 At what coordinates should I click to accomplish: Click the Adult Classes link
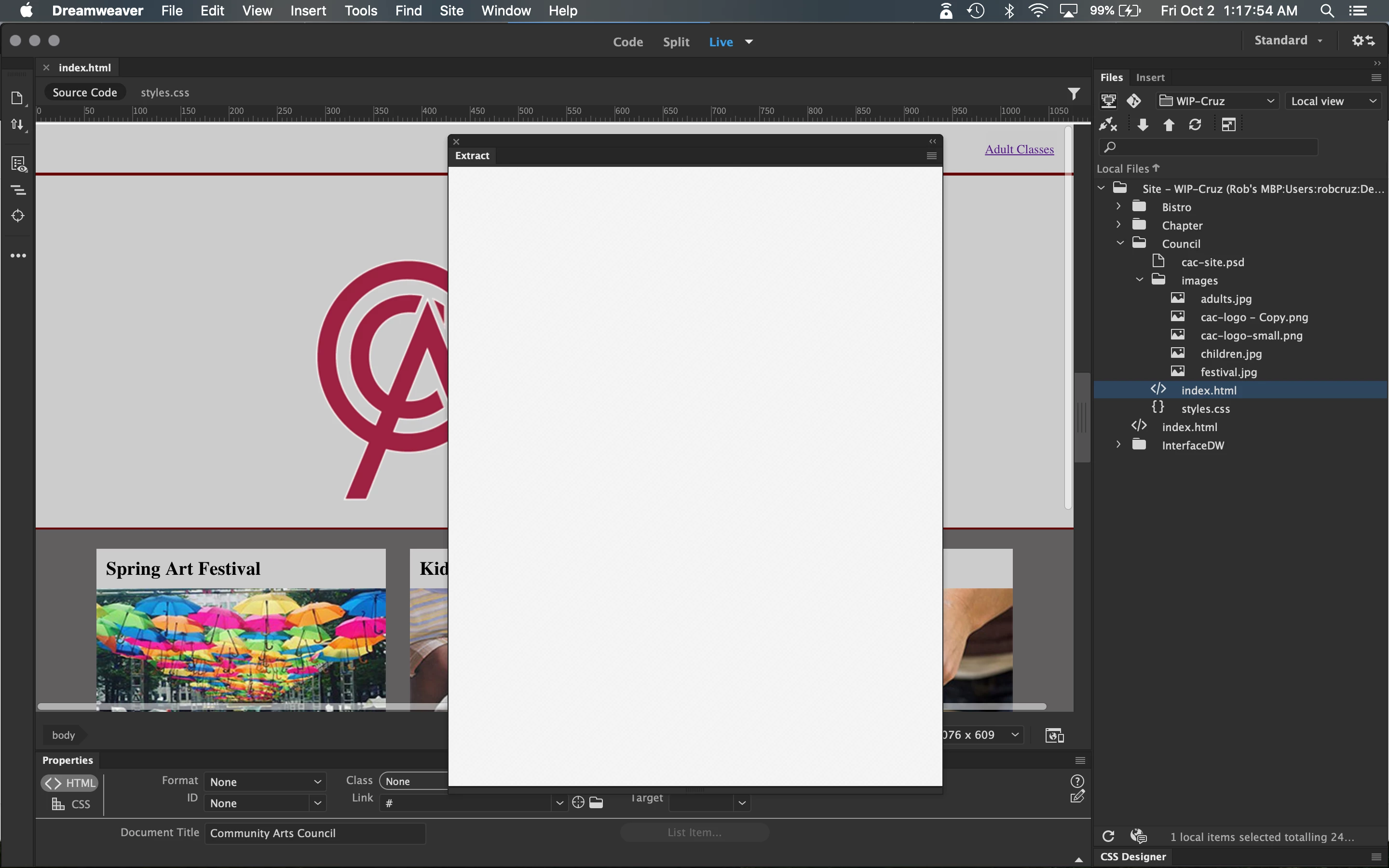[1019, 149]
